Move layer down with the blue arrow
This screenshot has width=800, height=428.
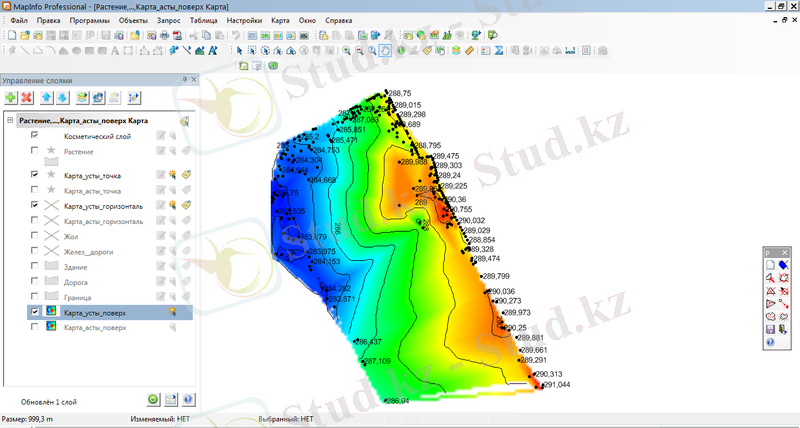(x=62, y=97)
